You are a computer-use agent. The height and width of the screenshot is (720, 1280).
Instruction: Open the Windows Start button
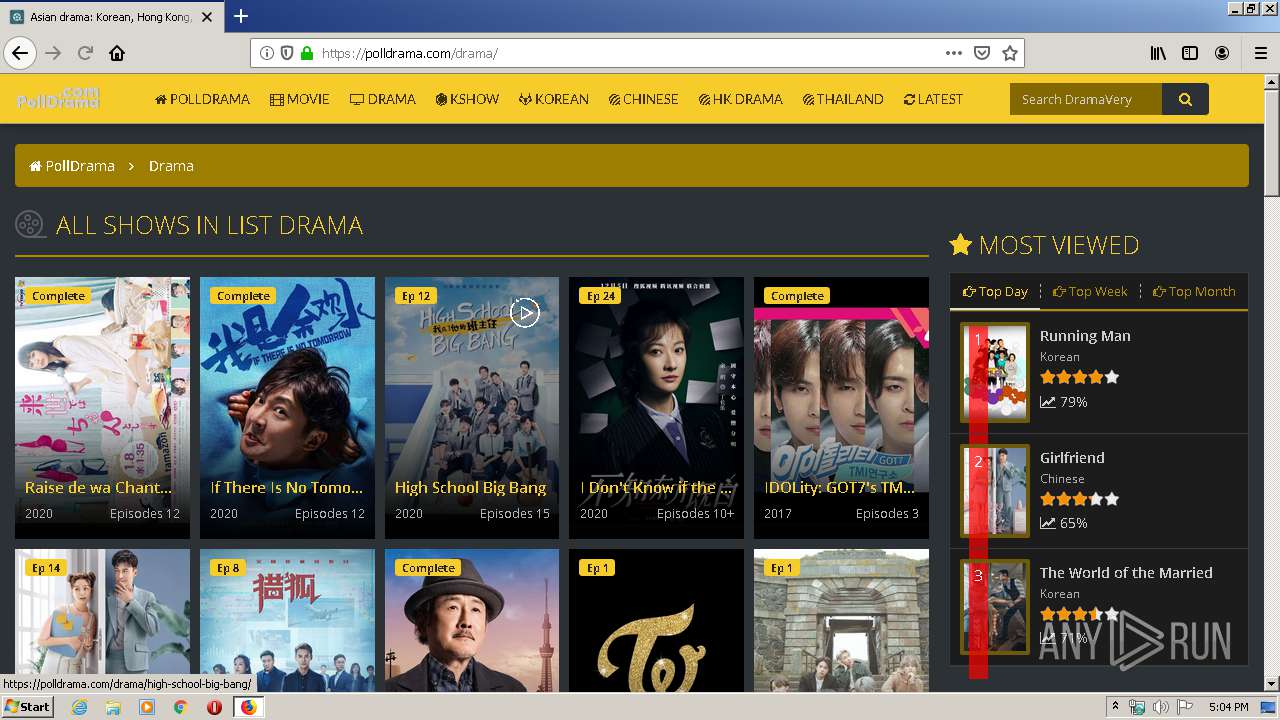click(27, 707)
